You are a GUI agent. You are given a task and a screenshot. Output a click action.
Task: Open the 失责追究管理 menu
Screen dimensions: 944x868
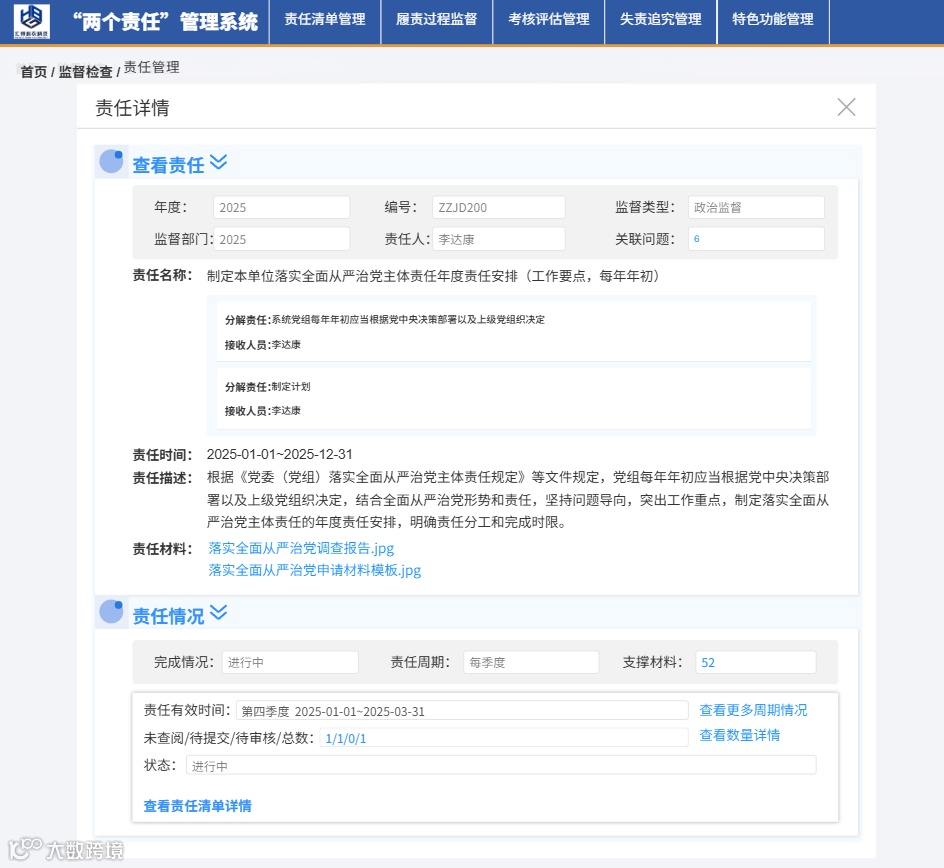pyautogui.click(x=660, y=20)
